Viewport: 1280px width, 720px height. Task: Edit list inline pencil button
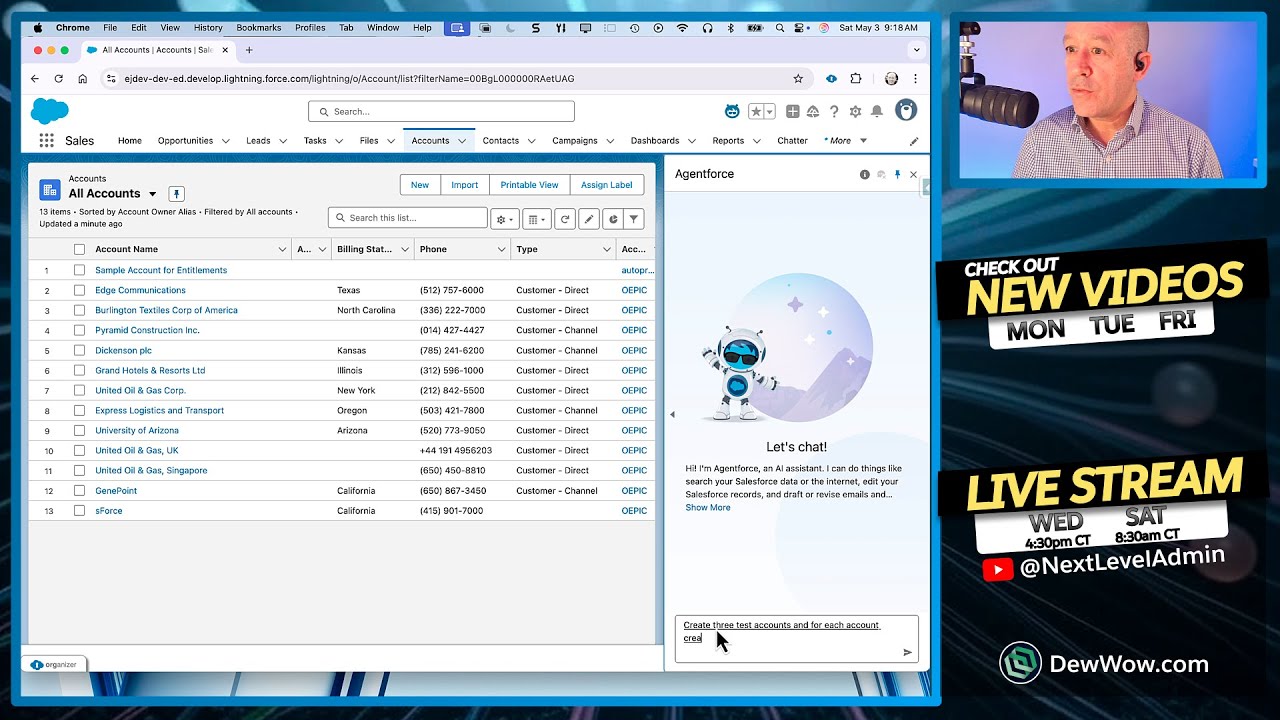[589, 218]
